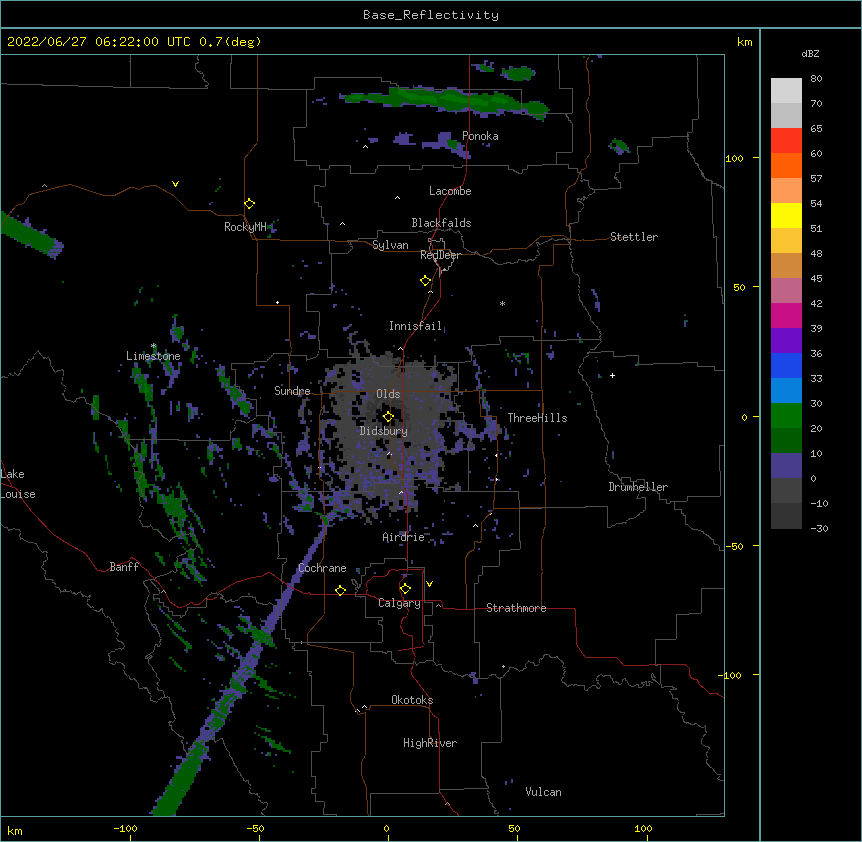Select the yellow station marker near RockyMH
The width and height of the screenshot is (862, 842).
pyautogui.click(x=250, y=204)
